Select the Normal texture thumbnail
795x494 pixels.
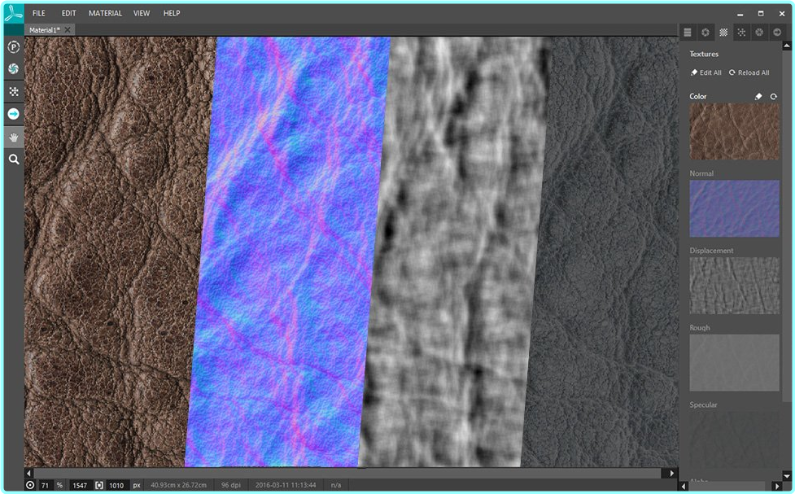734,208
